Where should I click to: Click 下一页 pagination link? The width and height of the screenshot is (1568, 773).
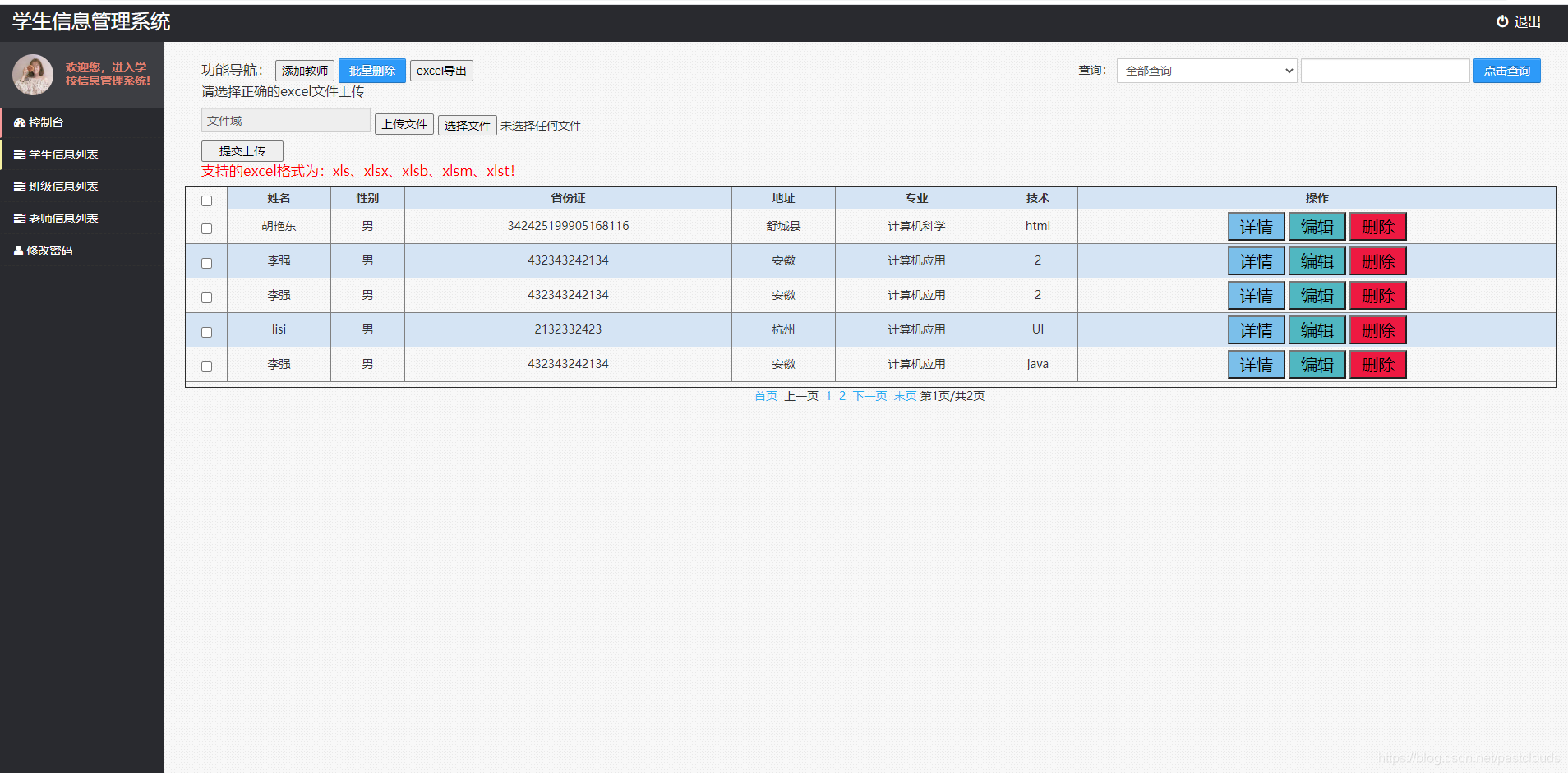[x=869, y=396]
